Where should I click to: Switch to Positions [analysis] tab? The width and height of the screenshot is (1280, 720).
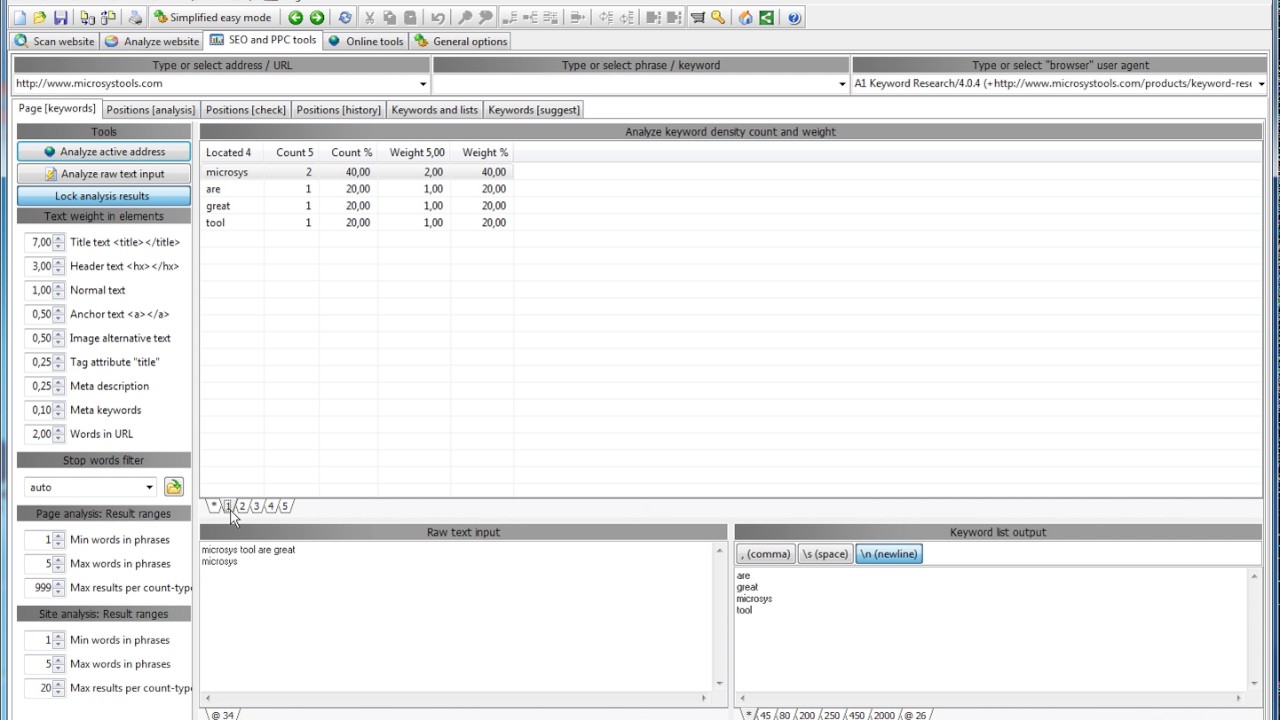tap(150, 110)
